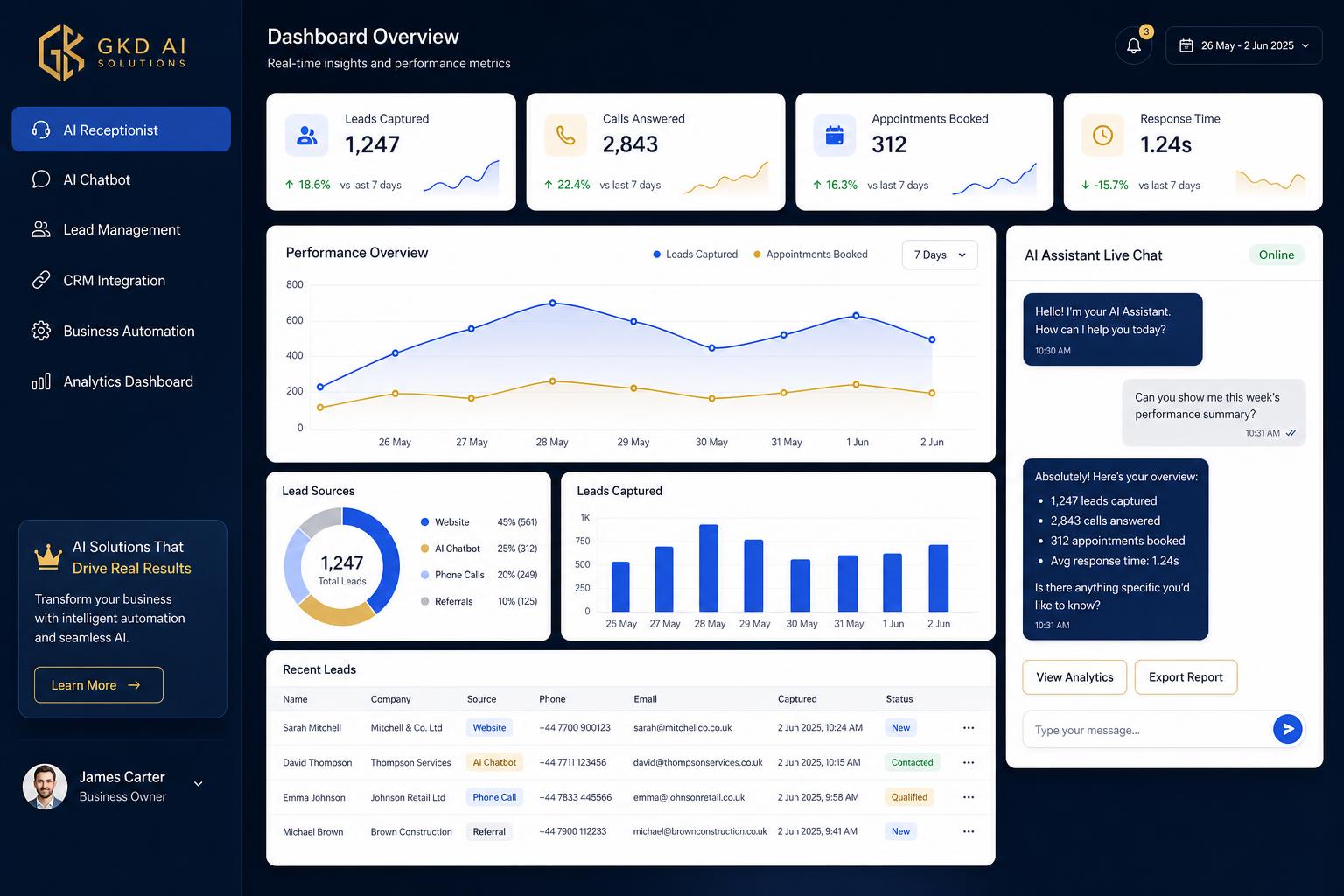This screenshot has width=1344, height=896.
Task: Click phone number +44 7833 445566
Action: click(x=575, y=797)
